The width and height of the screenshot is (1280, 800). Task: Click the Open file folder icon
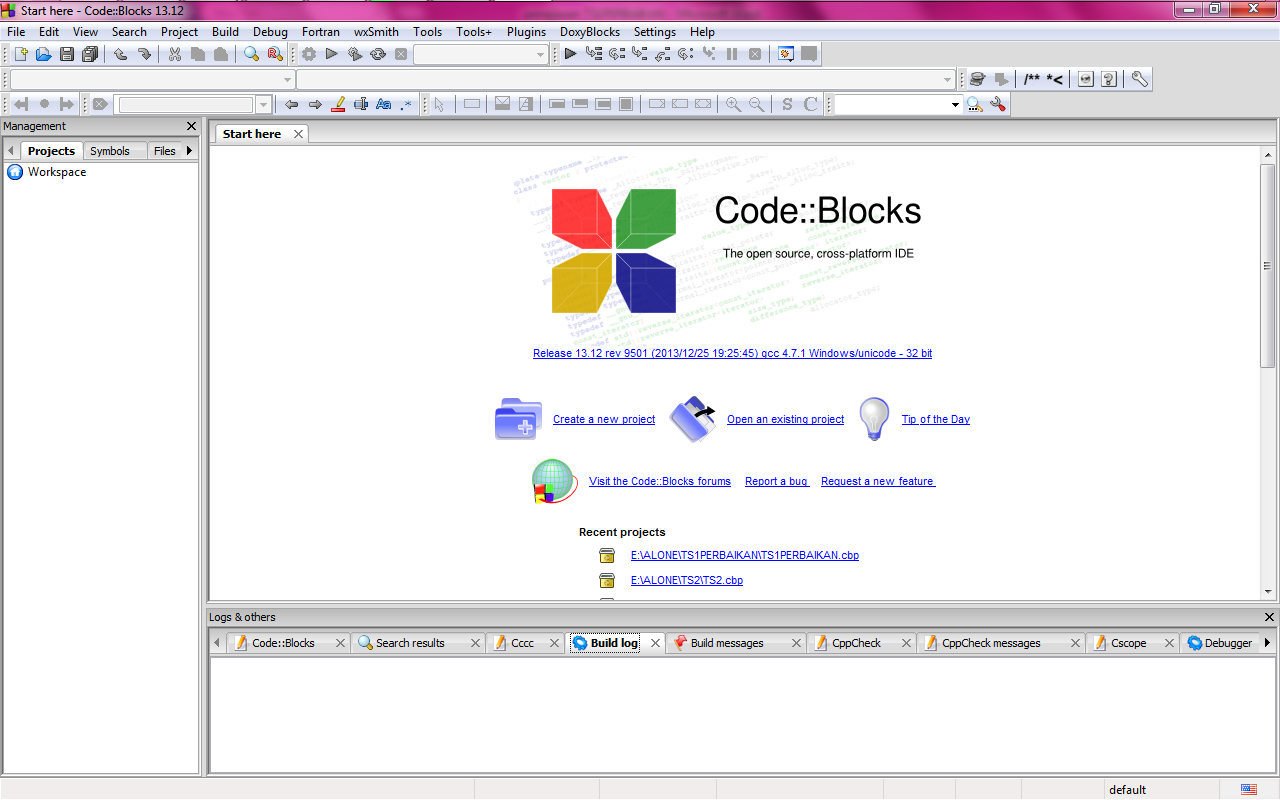click(43, 54)
